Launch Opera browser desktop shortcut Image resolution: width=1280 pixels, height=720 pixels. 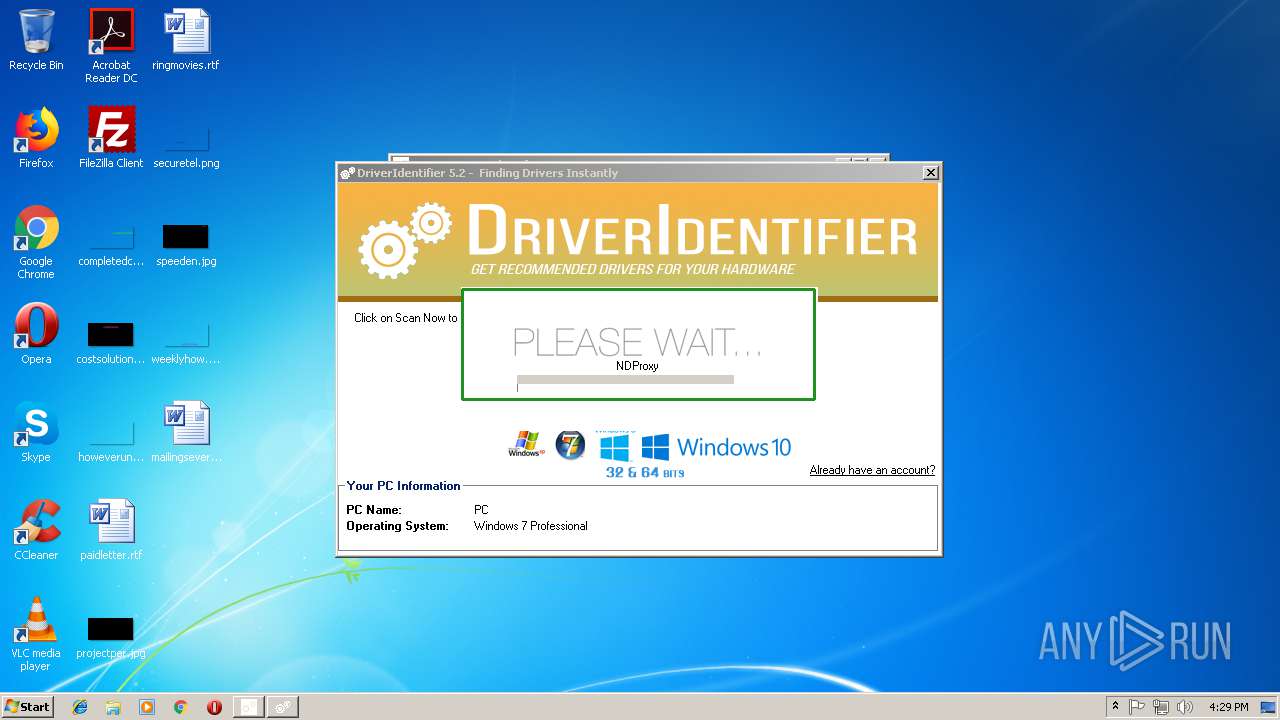(x=36, y=334)
